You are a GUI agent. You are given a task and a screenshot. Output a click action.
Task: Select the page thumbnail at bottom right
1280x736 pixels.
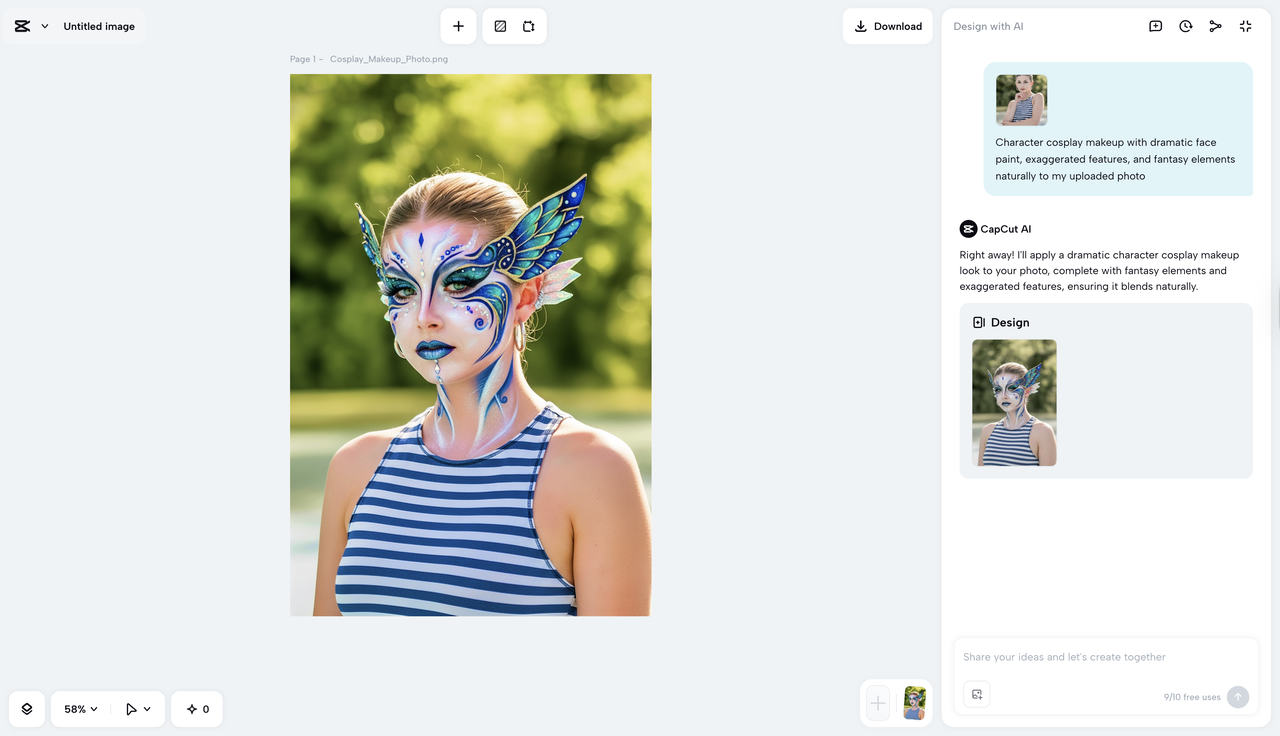pos(914,703)
